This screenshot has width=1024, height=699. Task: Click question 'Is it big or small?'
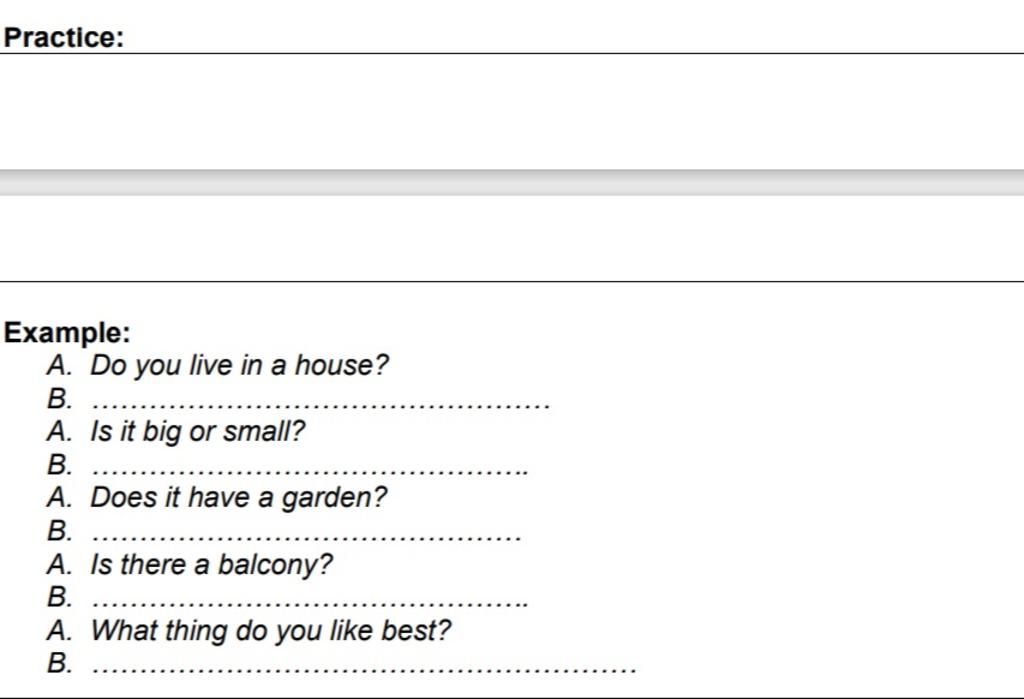point(197,432)
